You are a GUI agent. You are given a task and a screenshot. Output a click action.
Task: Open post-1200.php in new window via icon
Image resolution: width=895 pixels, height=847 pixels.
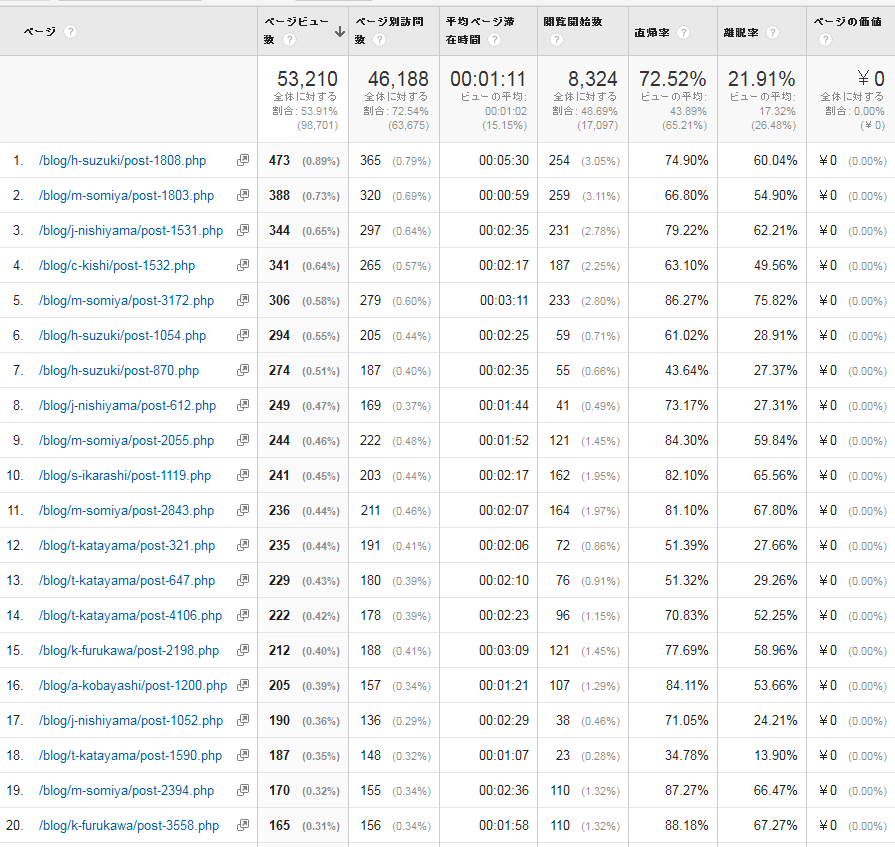242,685
